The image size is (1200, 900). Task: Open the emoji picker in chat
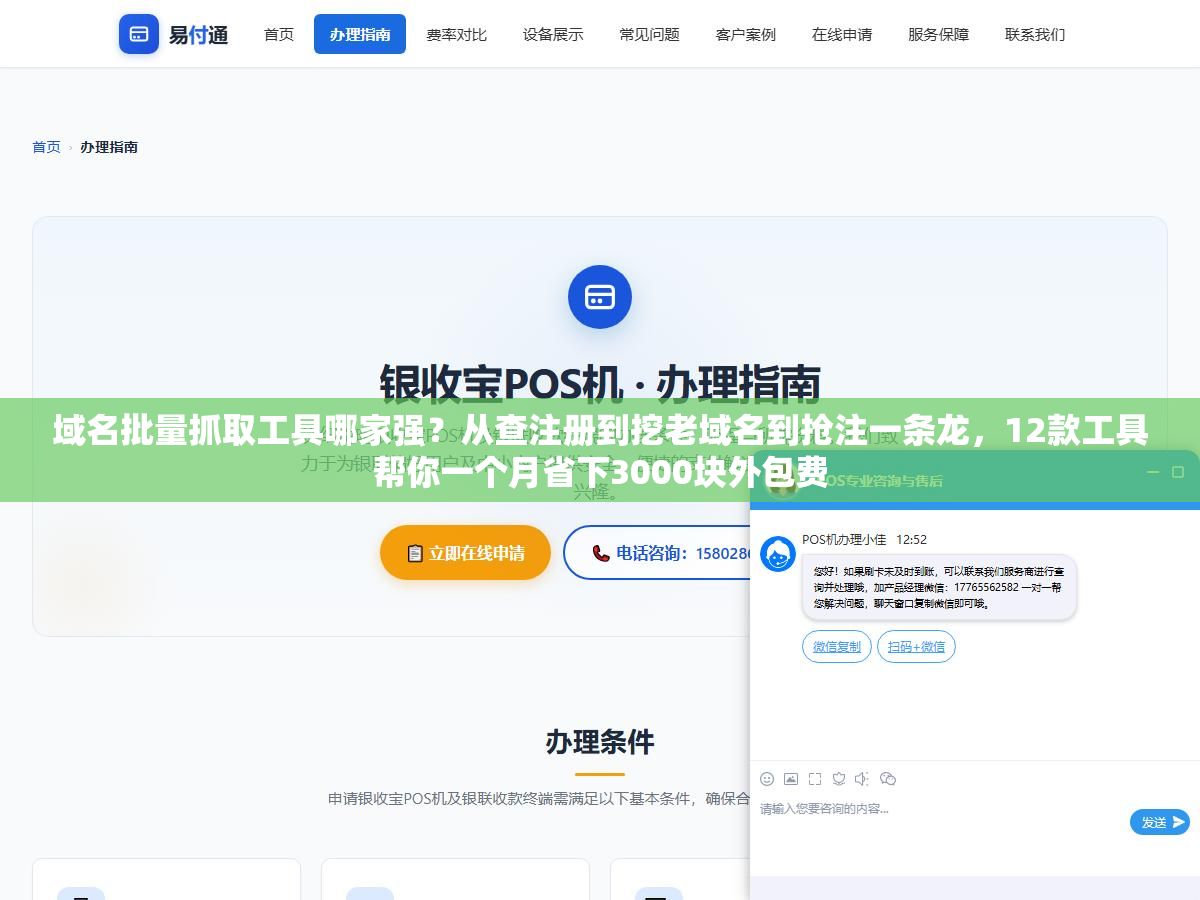pos(767,779)
